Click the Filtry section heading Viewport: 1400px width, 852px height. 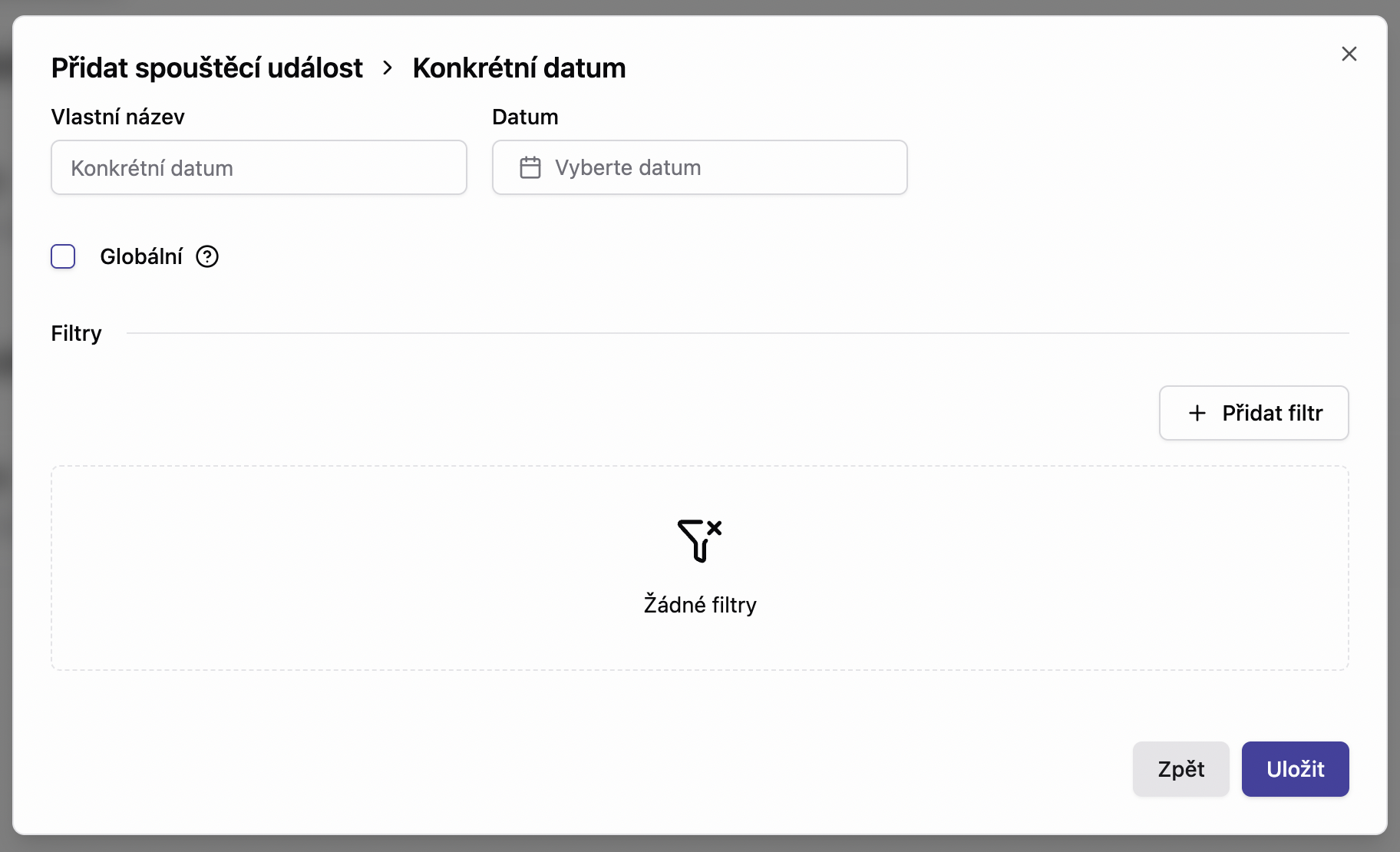[76, 333]
